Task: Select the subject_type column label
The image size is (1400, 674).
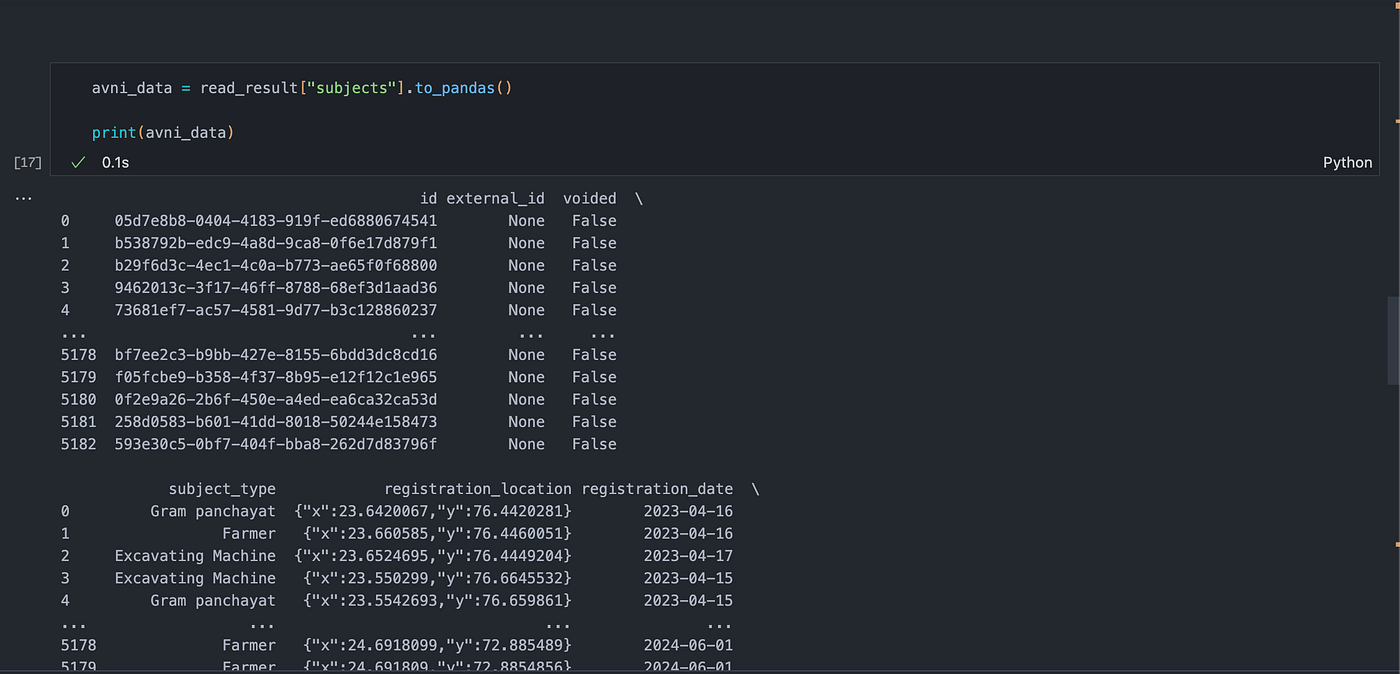Action: coord(222,488)
